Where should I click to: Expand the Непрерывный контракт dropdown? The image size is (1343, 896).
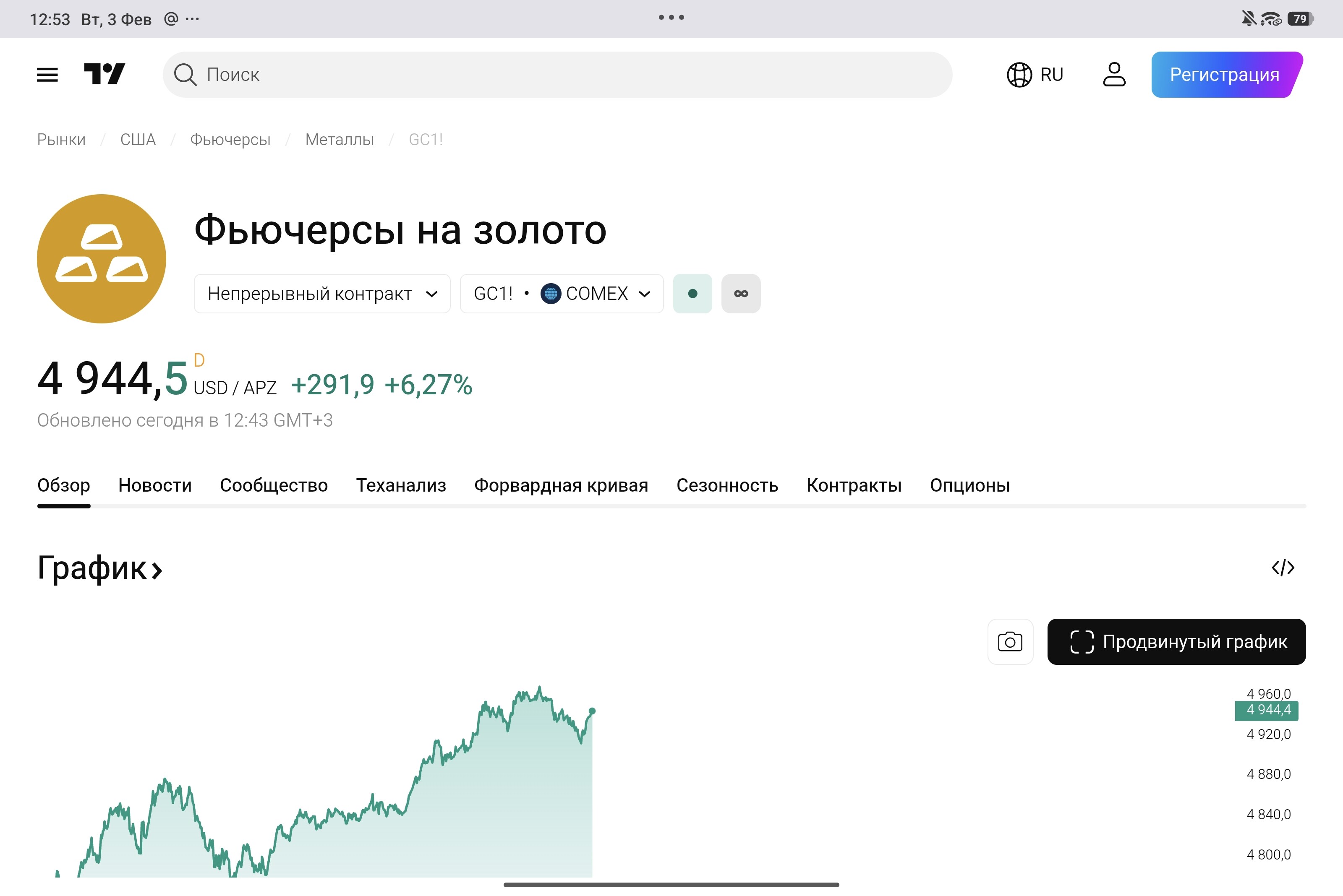coord(322,293)
